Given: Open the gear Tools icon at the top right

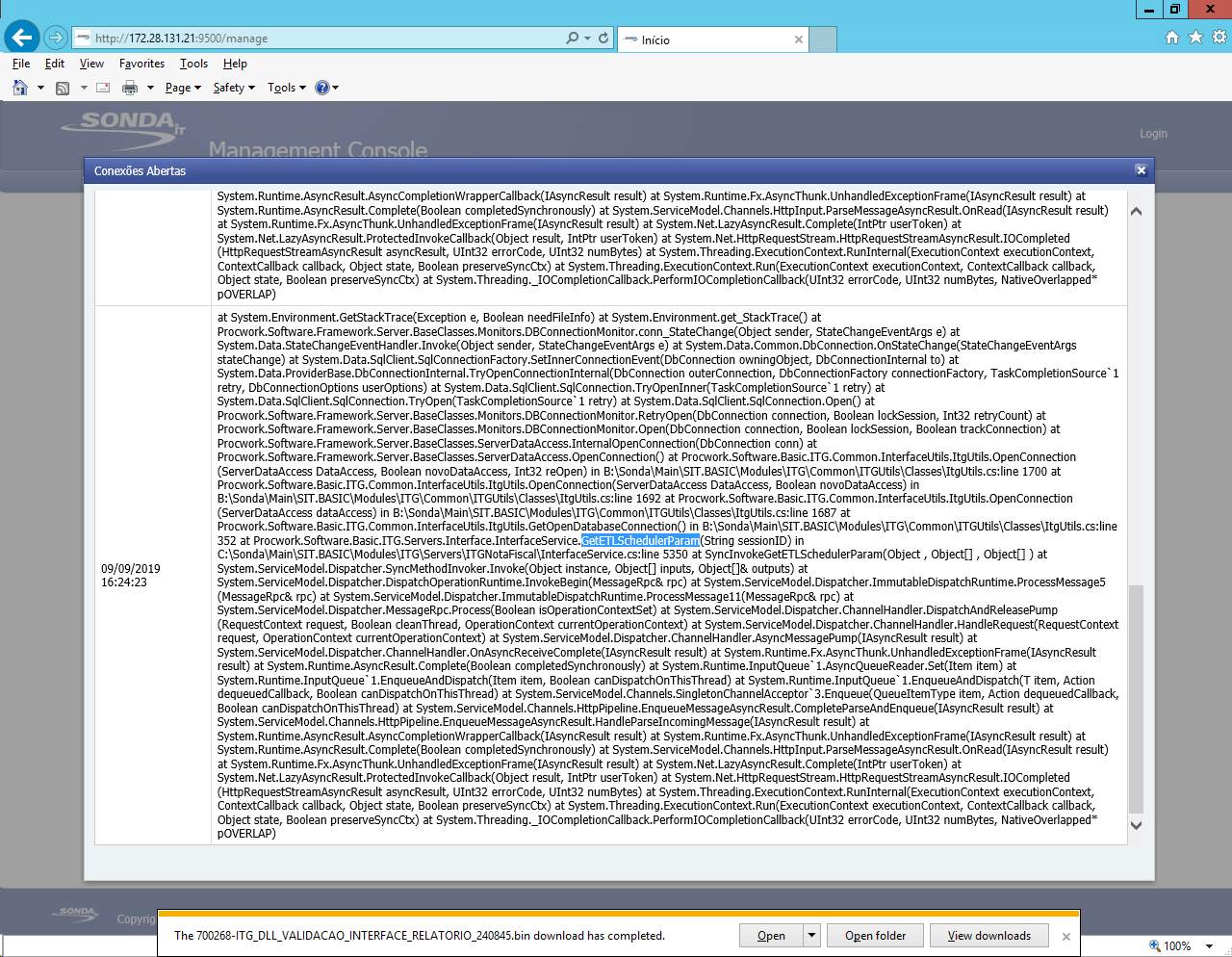Looking at the screenshot, I should click(x=1219, y=38).
